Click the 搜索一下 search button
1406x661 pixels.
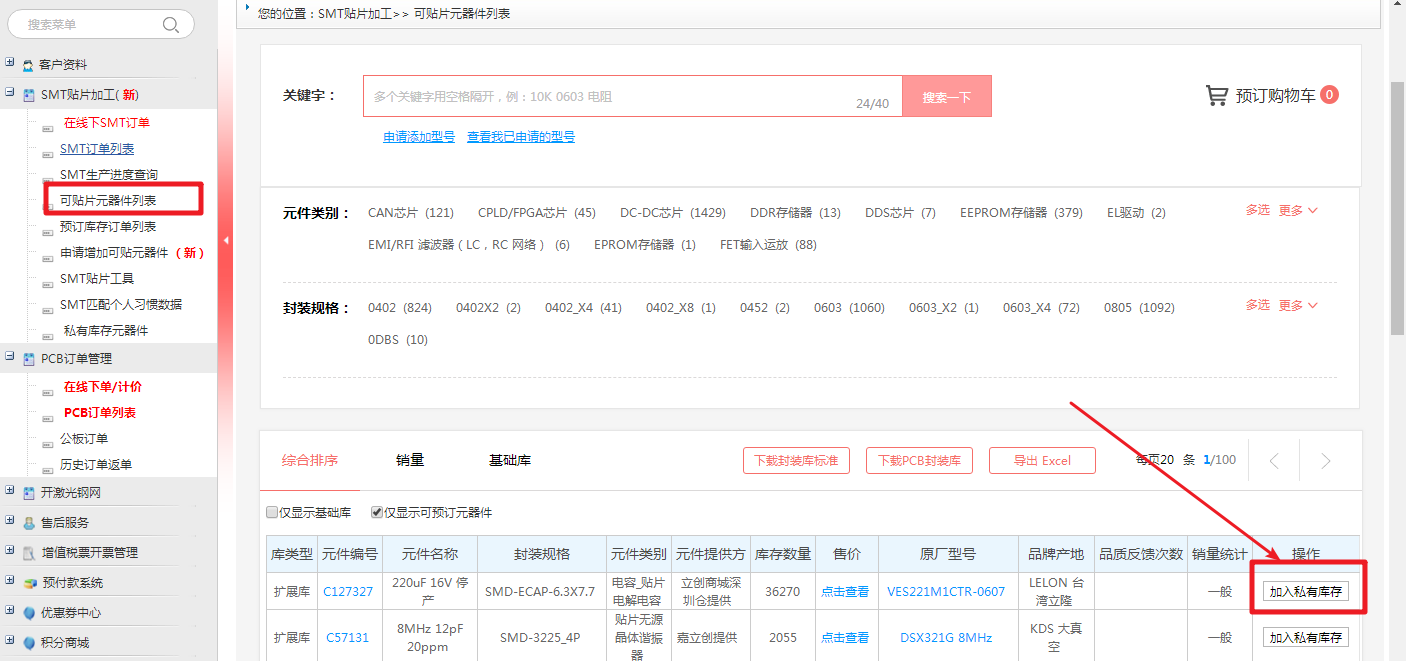(946, 97)
